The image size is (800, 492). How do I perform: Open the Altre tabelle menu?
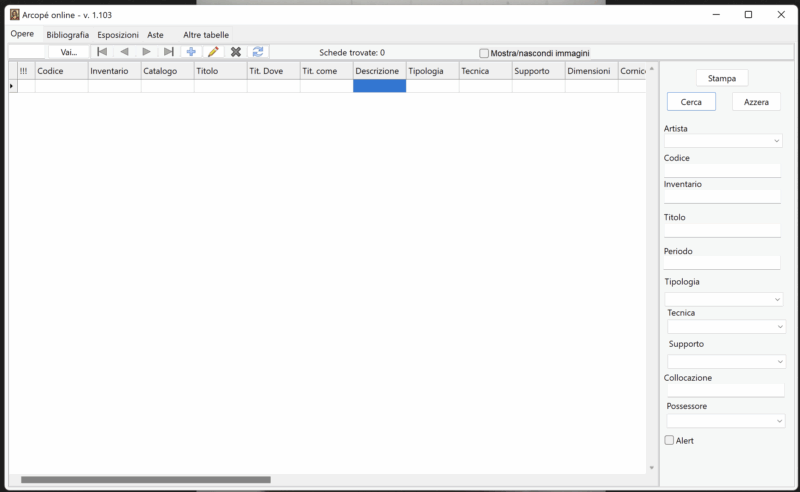pos(206,35)
